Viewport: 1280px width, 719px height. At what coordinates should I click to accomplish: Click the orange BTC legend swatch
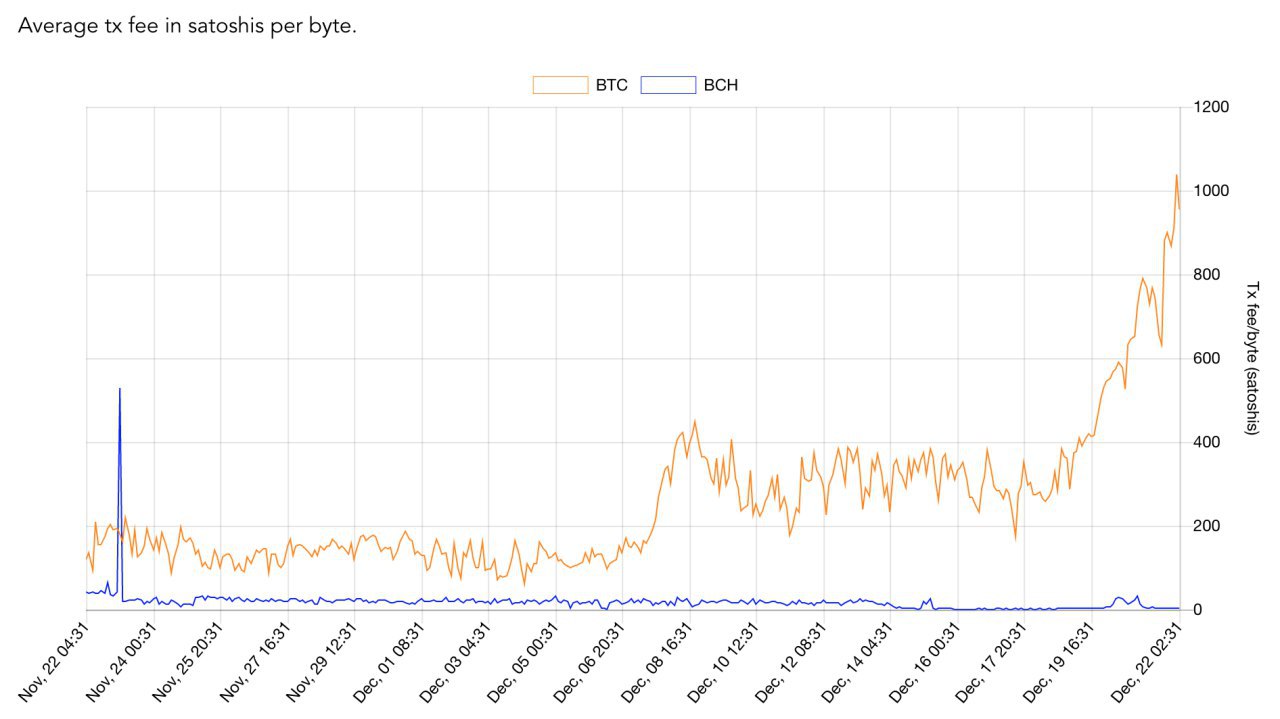click(560, 85)
